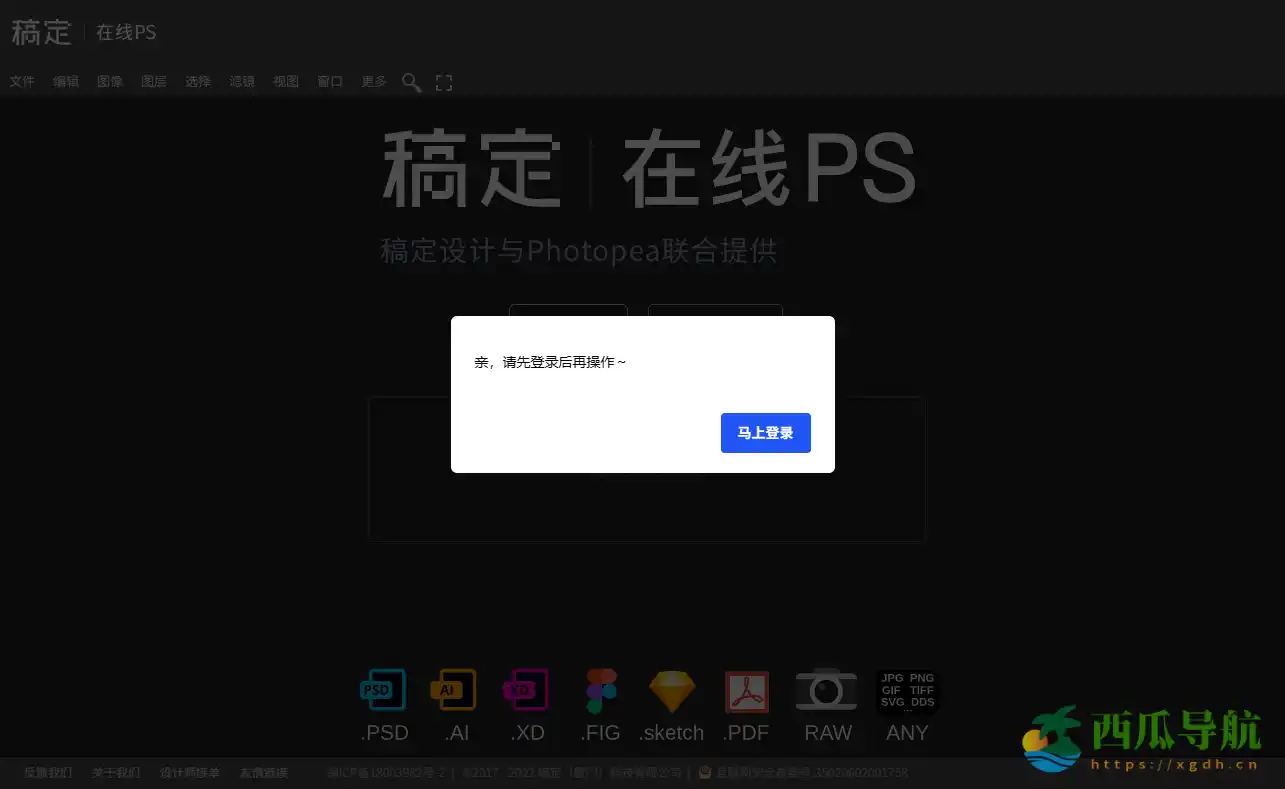Viewport: 1285px width, 789px height.
Task: Open the 窗口 menu
Action: [330, 81]
